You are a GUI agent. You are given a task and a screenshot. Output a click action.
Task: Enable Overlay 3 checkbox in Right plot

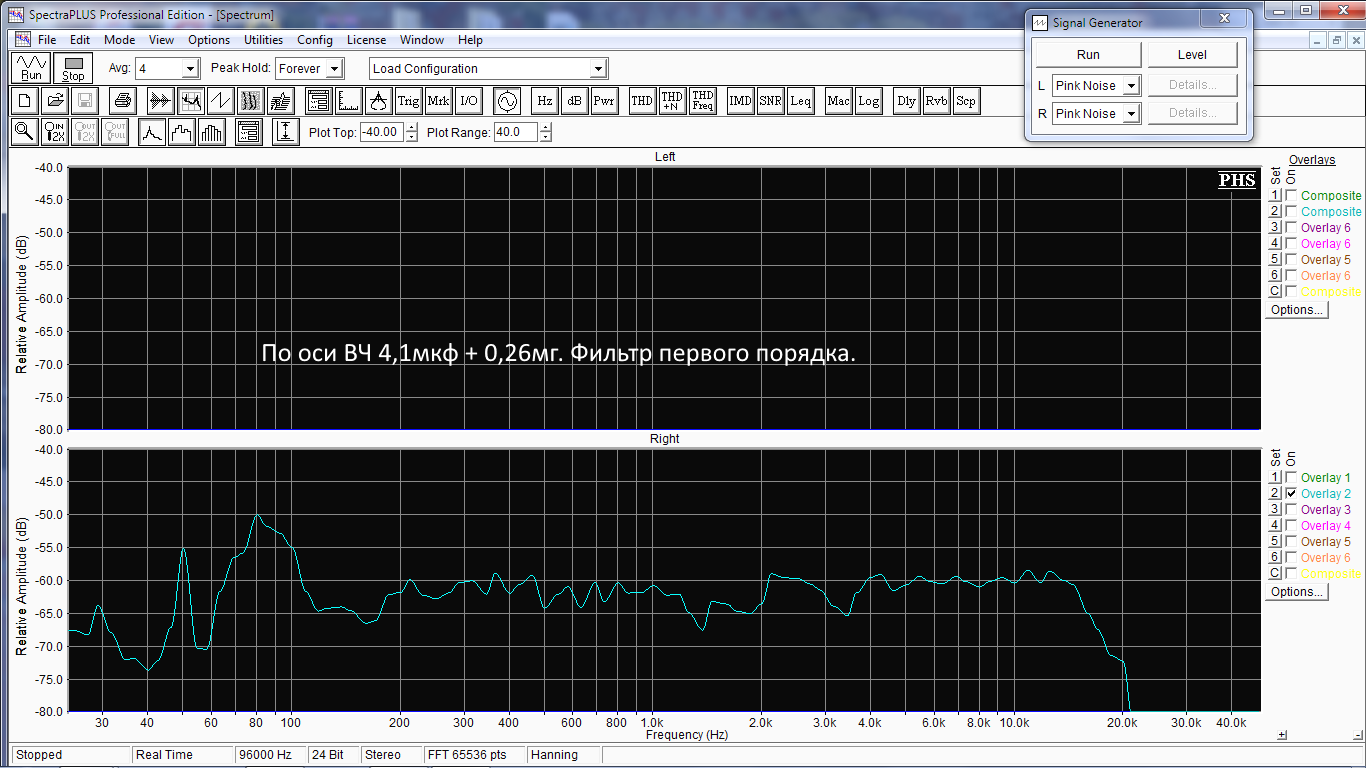tap(1291, 510)
